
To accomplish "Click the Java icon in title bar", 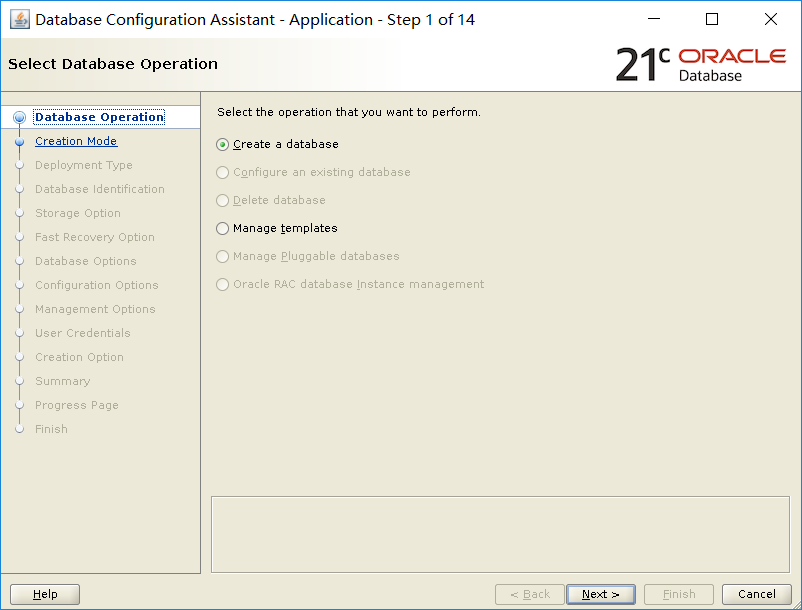I will pos(20,19).
